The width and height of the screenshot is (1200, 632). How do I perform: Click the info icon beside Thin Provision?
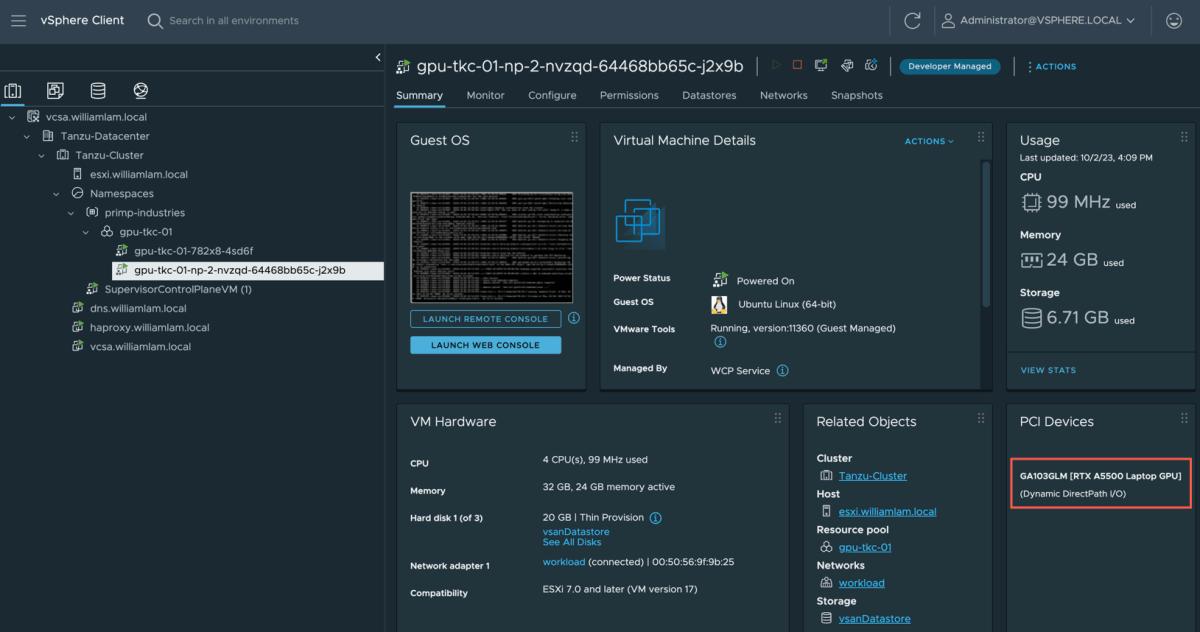click(x=656, y=518)
